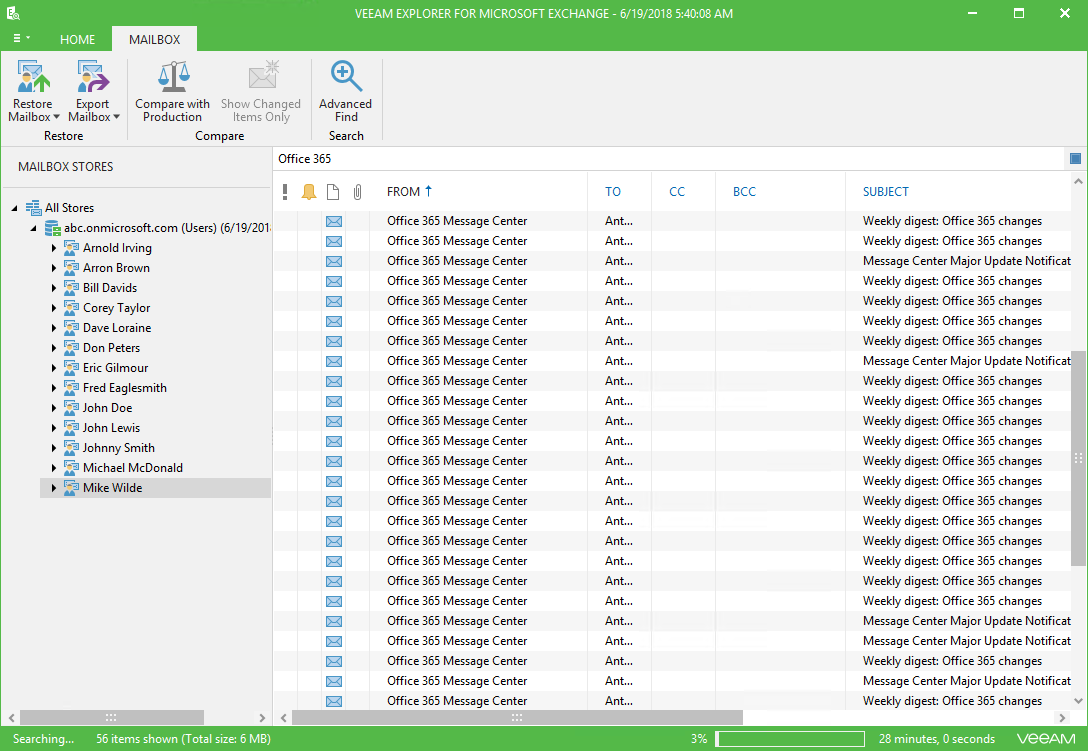Viewport: 1088px width, 751px height.
Task: Click the abc.onmicrosoft.com database icon
Action: 52,228
